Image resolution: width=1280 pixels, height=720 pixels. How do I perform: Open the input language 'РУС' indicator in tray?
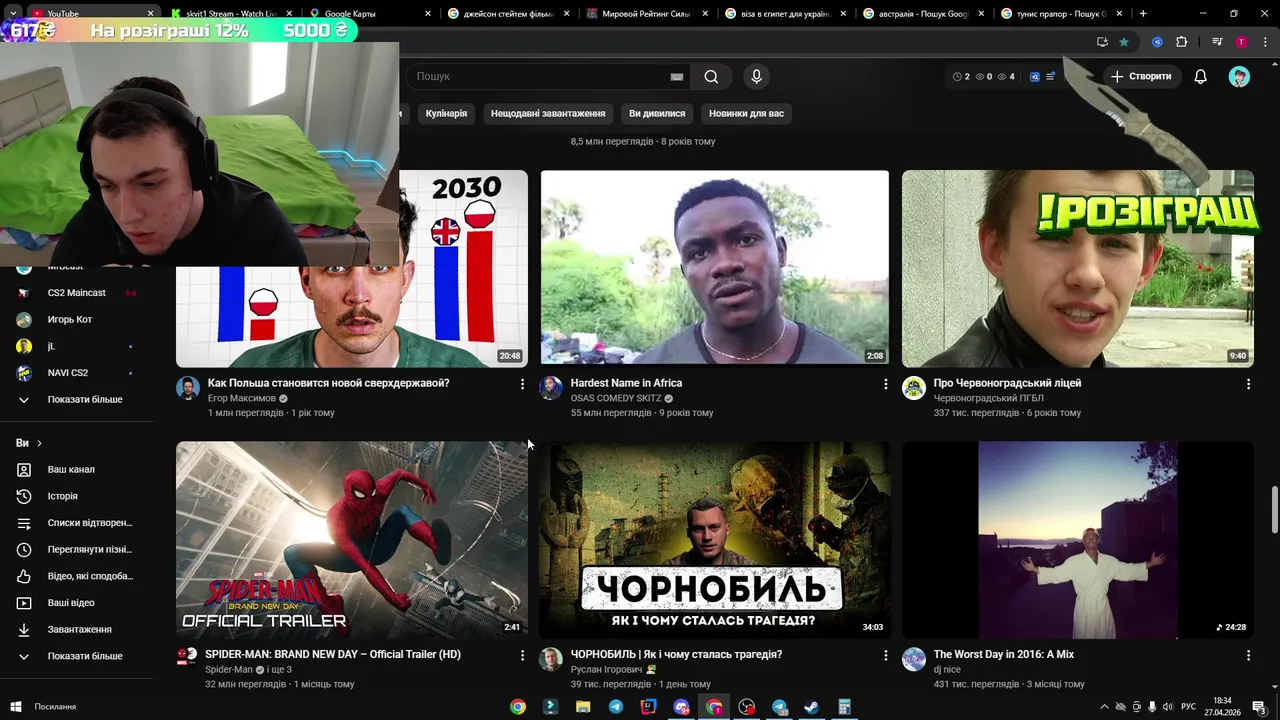[x=1188, y=707]
